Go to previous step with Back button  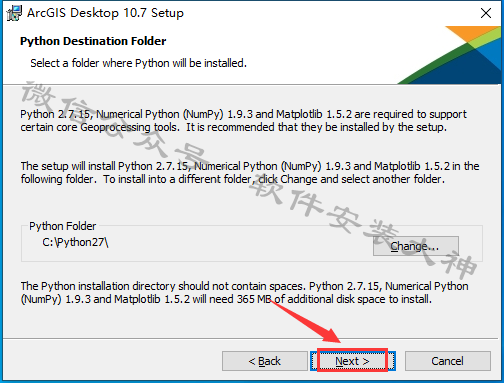coord(265,361)
